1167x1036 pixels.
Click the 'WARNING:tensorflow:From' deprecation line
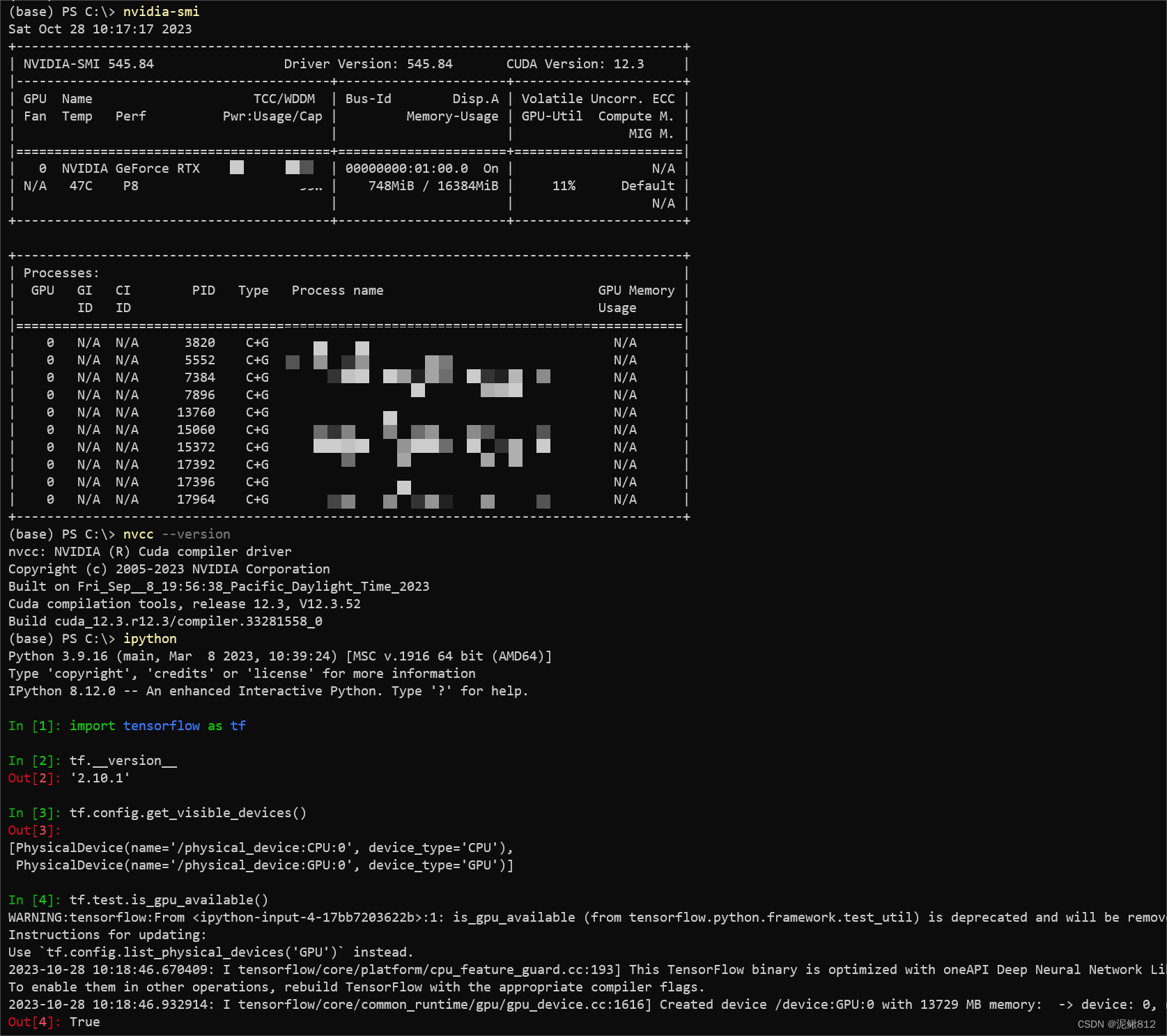587,918
